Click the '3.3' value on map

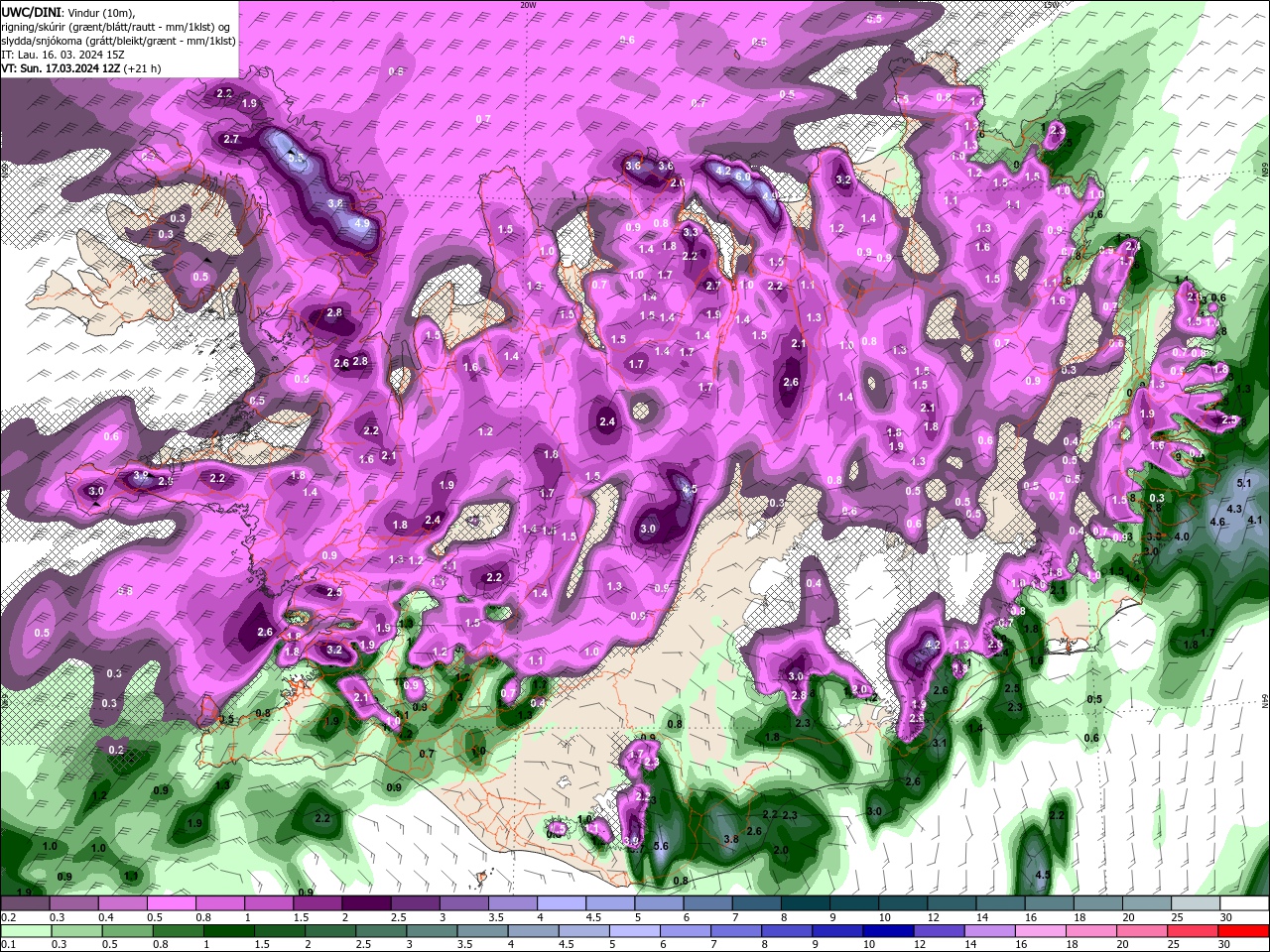point(691,232)
